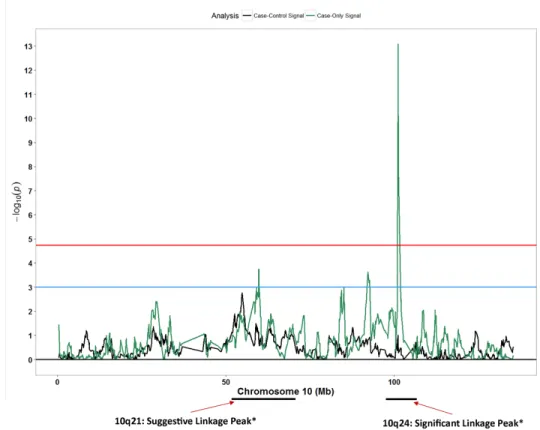
Task: Click the blue suggestive threshold line
Action: click(x=286, y=287)
